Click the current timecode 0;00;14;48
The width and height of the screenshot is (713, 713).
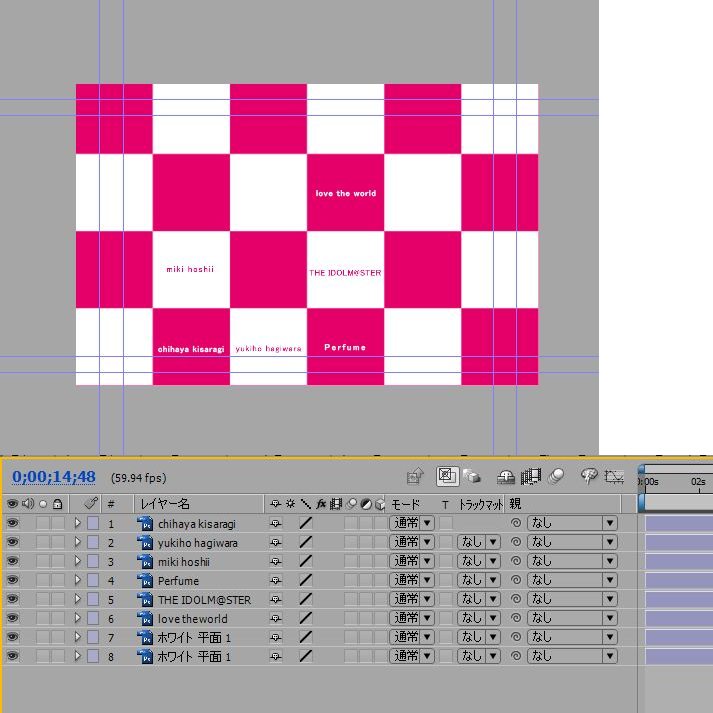click(x=54, y=477)
